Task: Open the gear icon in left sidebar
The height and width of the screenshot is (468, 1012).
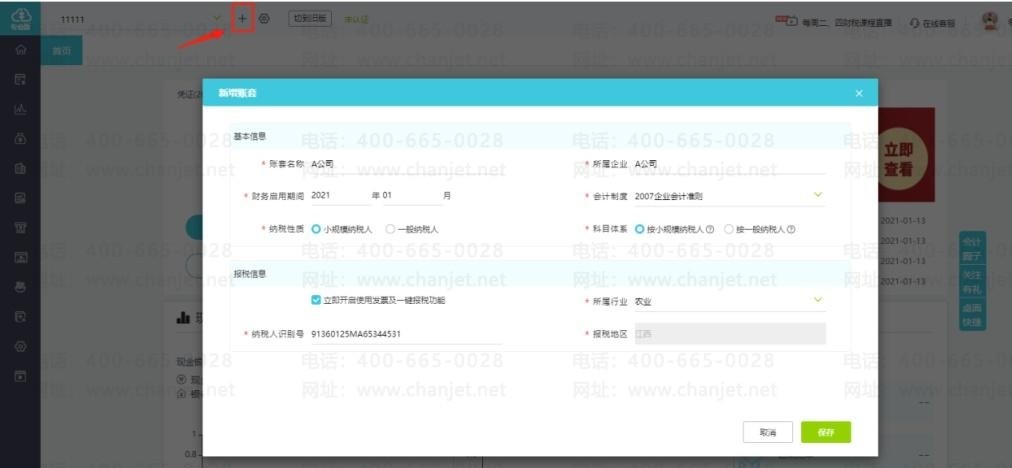Action: (x=20, y=346)
